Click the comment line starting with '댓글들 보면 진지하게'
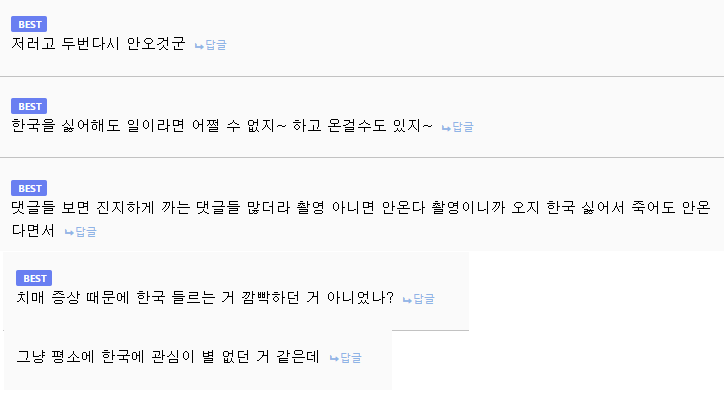This screenshot has height=401, width=728. click(x=360, y=208)
